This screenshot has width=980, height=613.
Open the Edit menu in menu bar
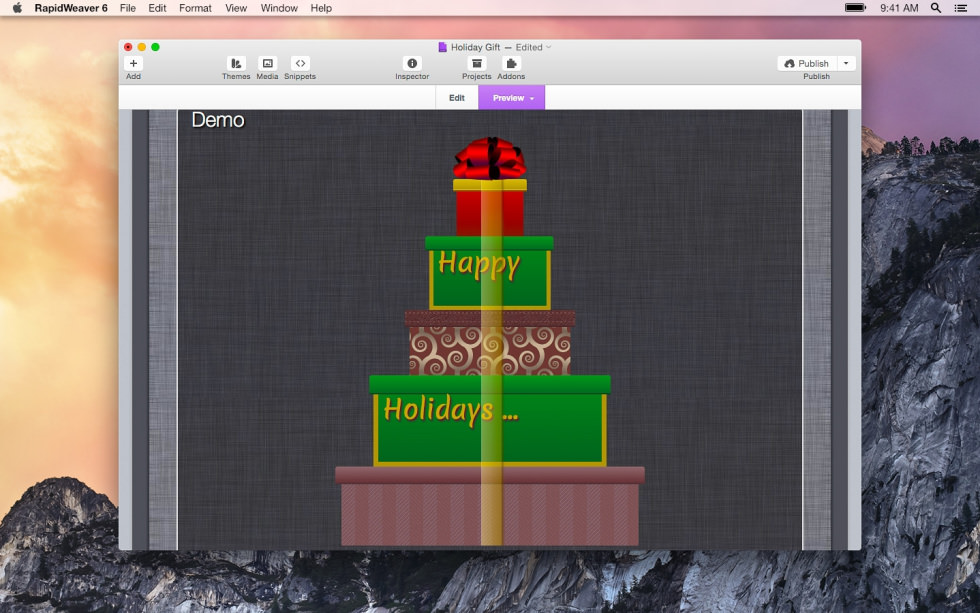pyautogui.click(x=157, y=8)
